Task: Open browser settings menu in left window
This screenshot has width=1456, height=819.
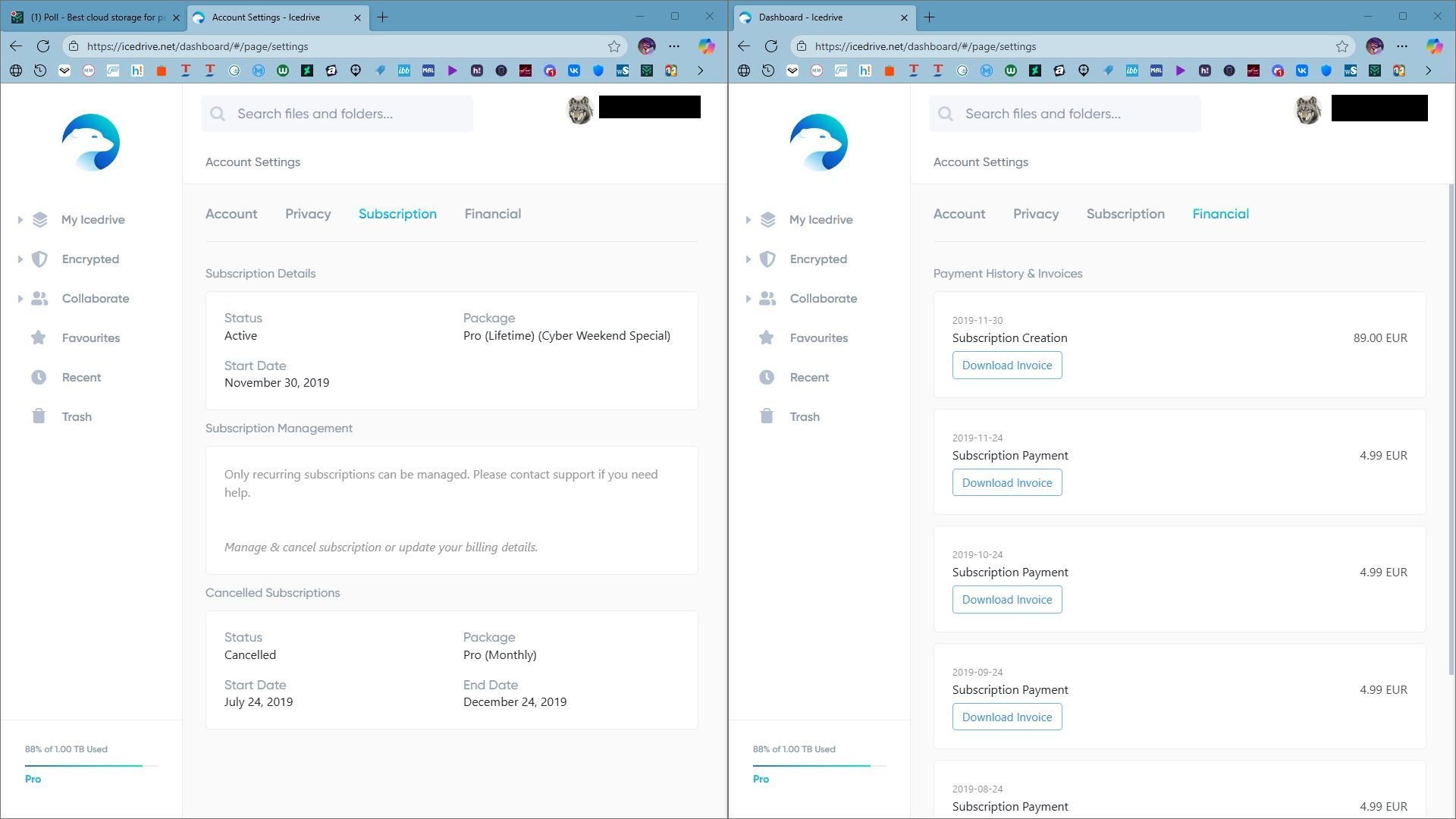Action: (x=674, y=46)
